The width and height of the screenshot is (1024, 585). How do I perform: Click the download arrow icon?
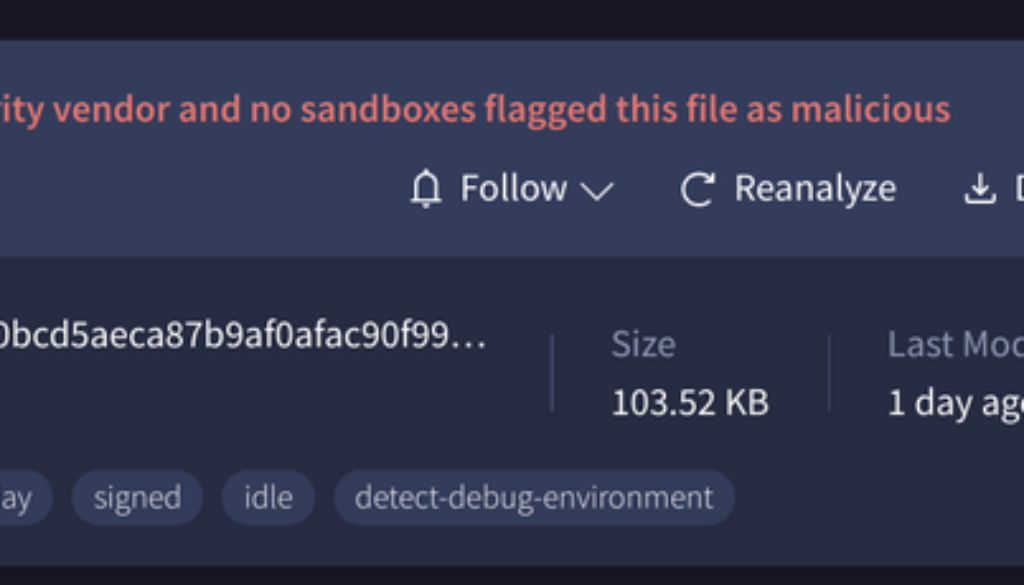coord(979,189)
